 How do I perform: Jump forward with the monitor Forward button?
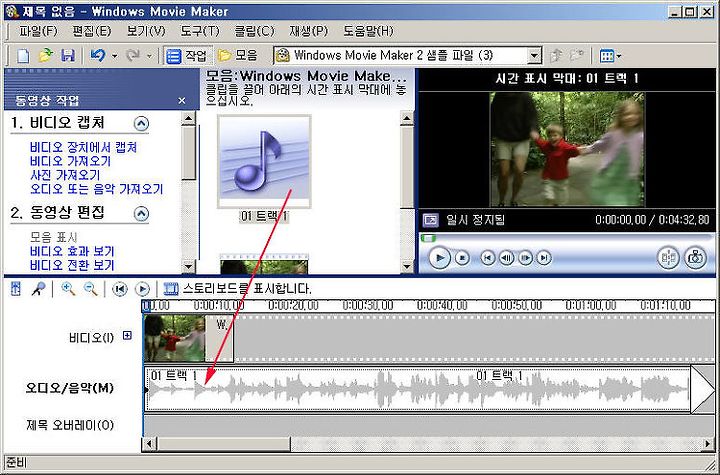tap(544, 258)
